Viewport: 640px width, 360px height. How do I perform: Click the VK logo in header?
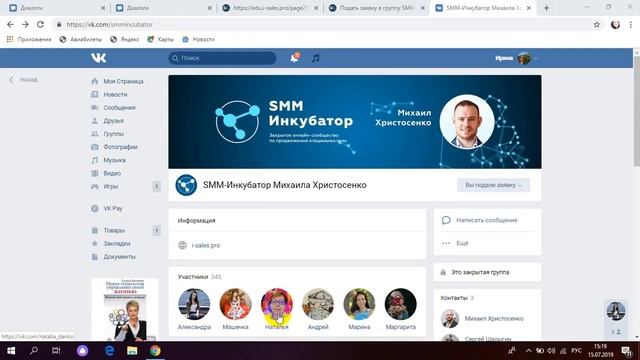98,58
